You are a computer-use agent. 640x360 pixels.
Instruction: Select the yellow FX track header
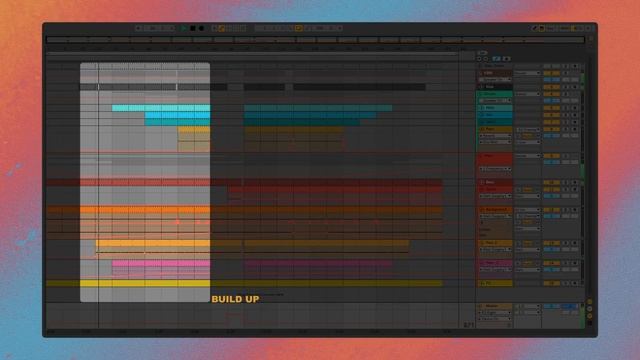(x=497, y=283)
